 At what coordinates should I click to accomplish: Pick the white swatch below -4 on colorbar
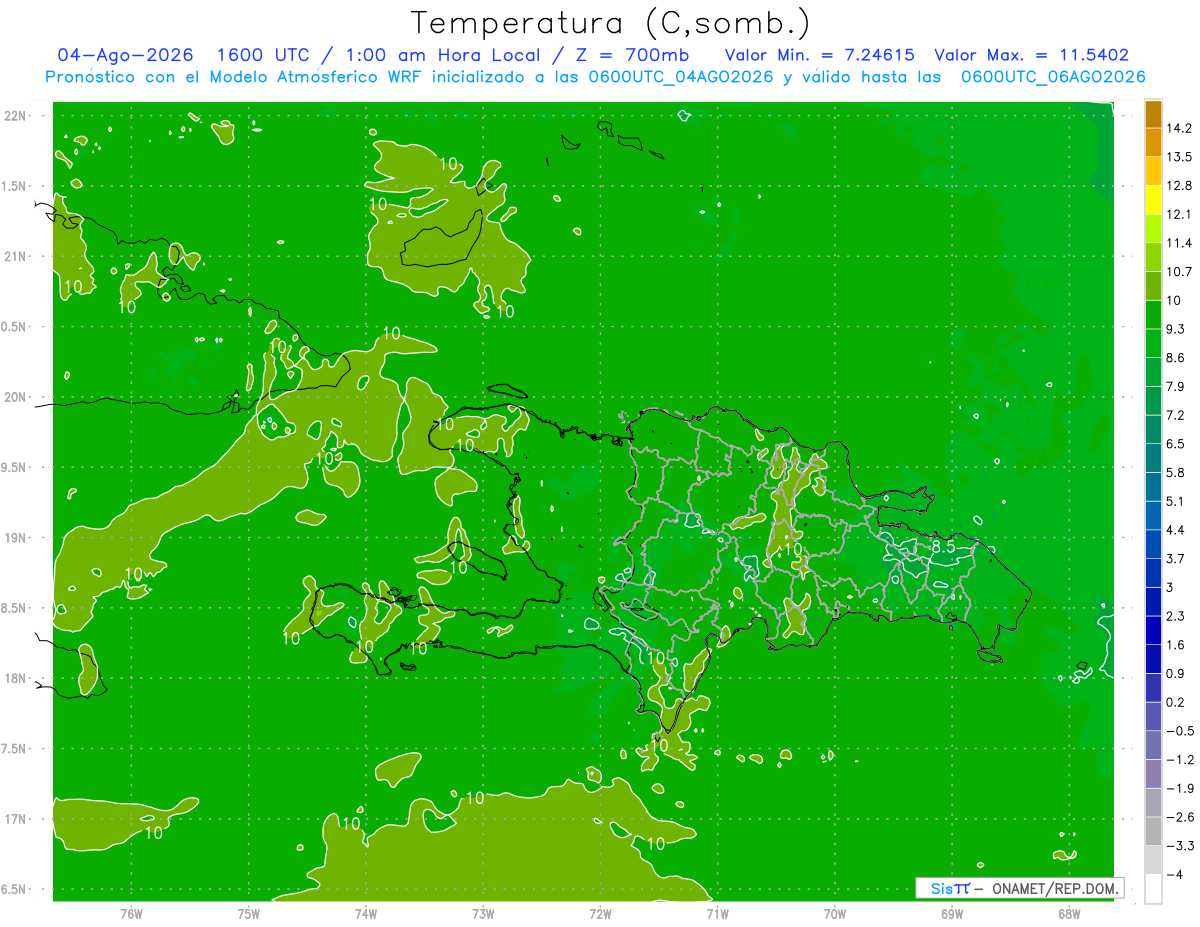[1153, 889]
